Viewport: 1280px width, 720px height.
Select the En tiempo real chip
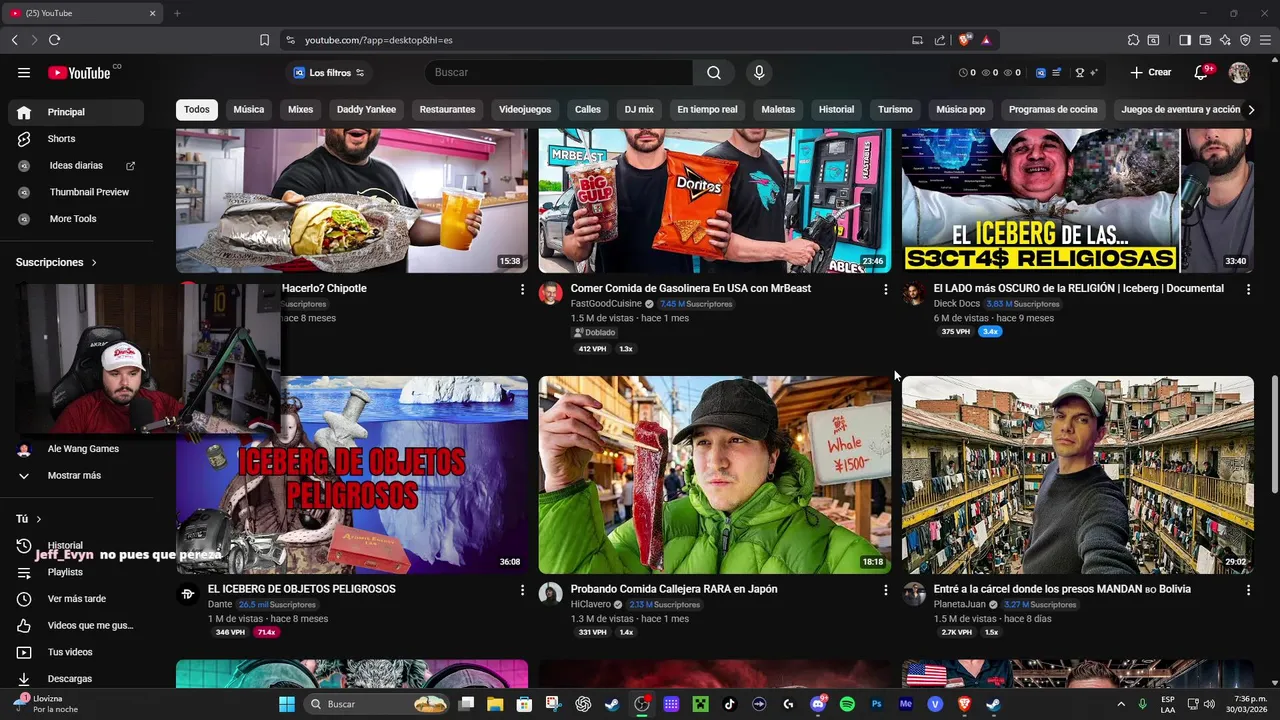tap(707, 109)
